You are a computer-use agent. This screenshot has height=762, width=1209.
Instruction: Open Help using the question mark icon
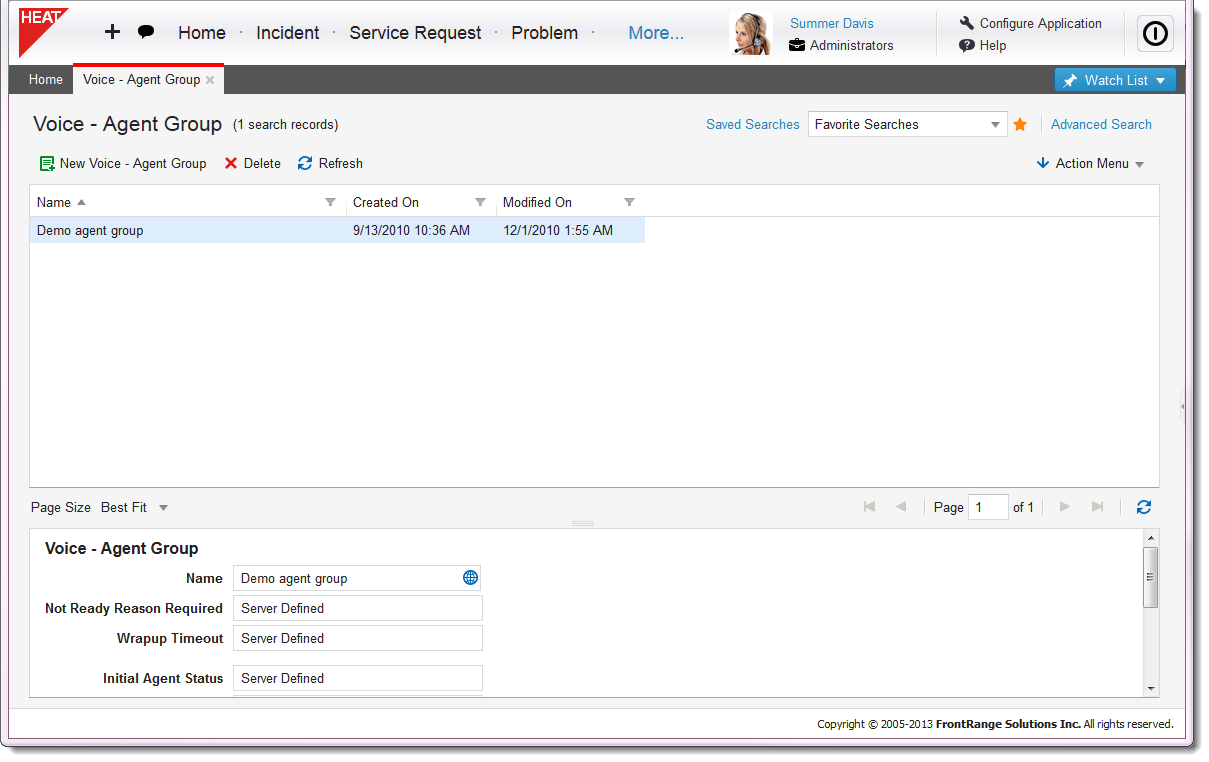pos(966,45)
